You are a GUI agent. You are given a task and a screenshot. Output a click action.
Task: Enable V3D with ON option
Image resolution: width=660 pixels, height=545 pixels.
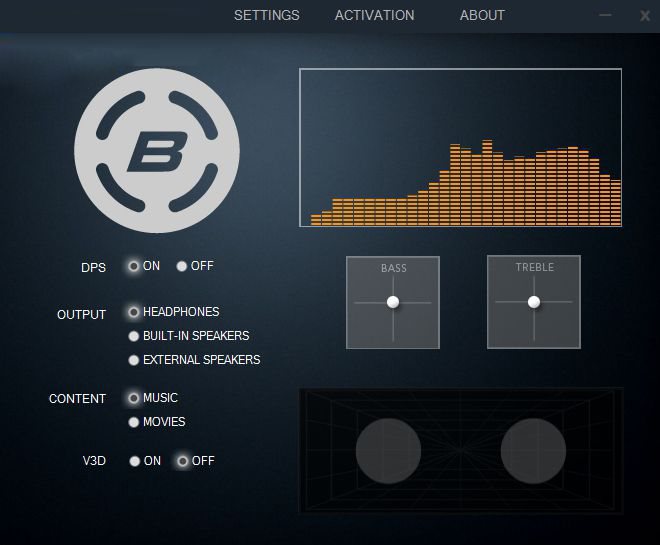(x=134, y=461)
